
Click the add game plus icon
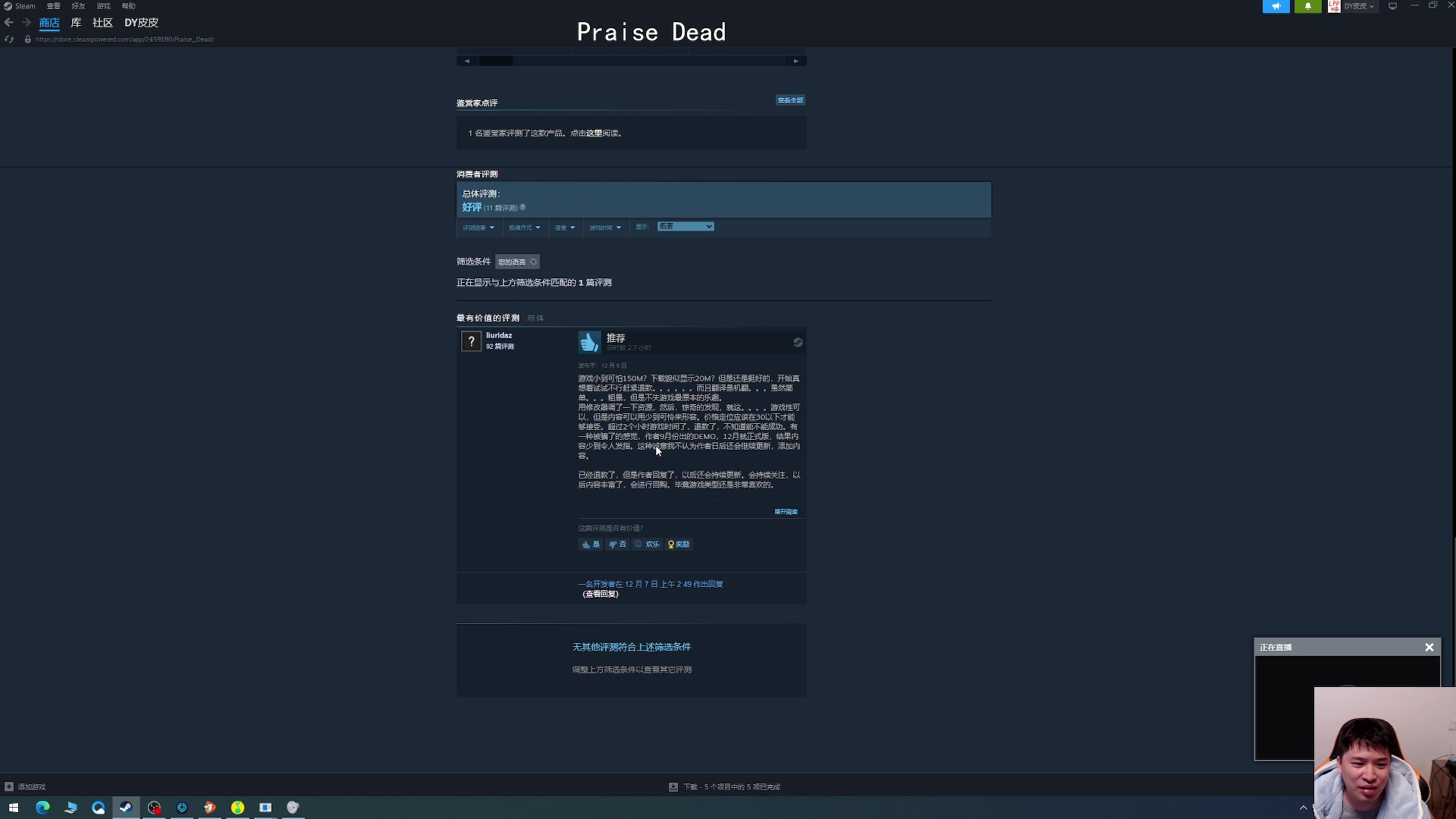[x=9, y=787]
